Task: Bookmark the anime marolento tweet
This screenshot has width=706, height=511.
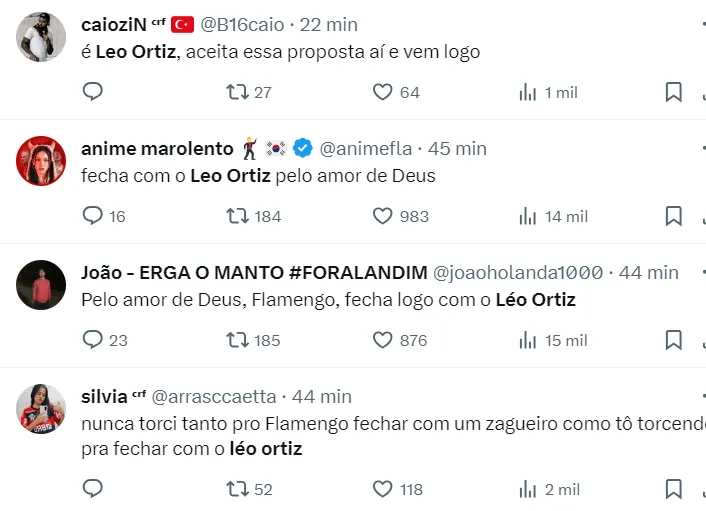Action: point(673,216)
